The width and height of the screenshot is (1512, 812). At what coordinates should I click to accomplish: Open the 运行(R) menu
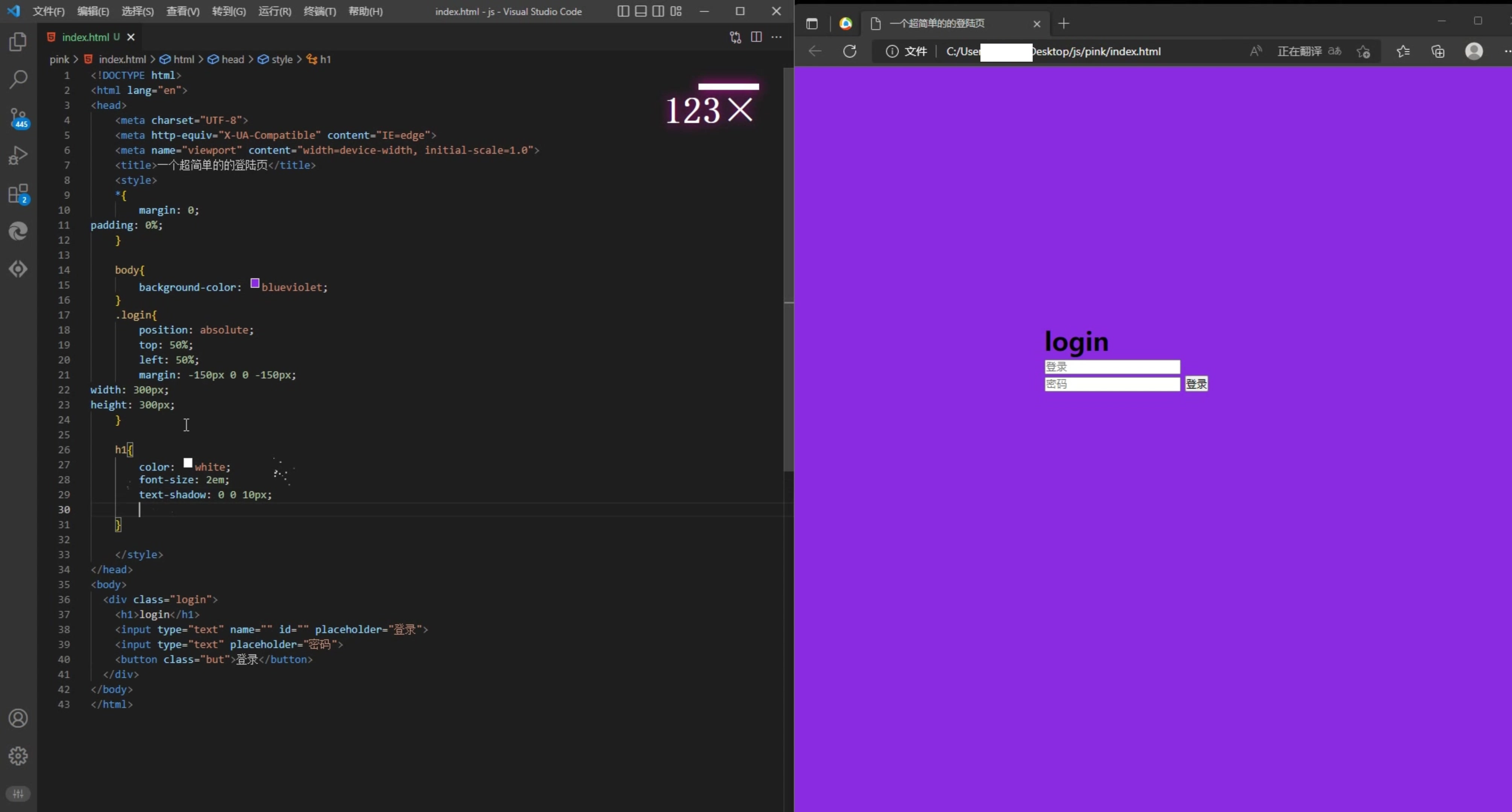[275, 11]
